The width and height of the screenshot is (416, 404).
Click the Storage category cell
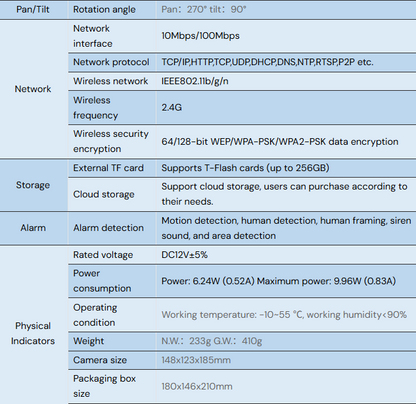(33, 185)
